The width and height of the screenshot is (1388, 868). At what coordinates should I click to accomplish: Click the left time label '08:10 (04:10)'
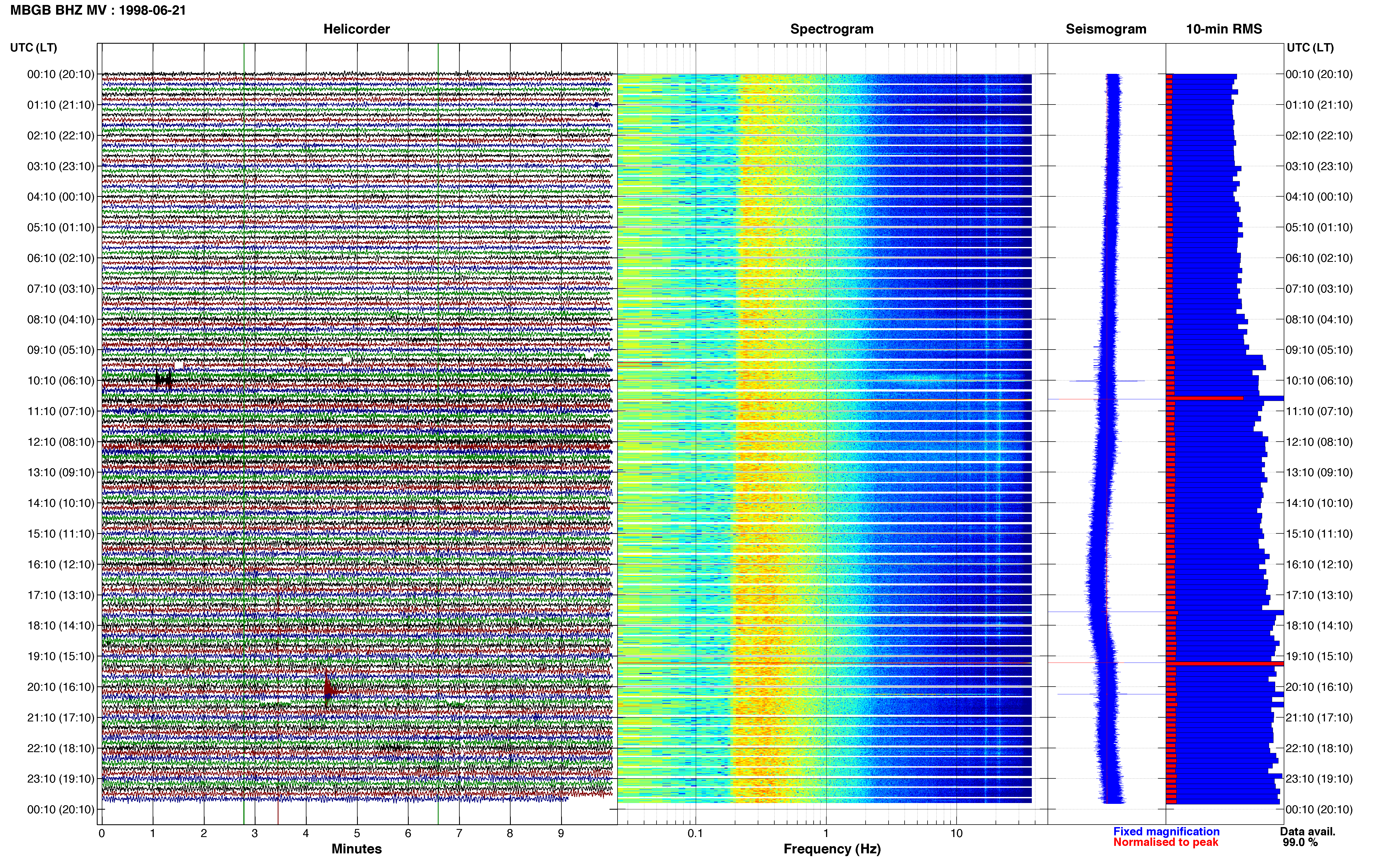61,319
